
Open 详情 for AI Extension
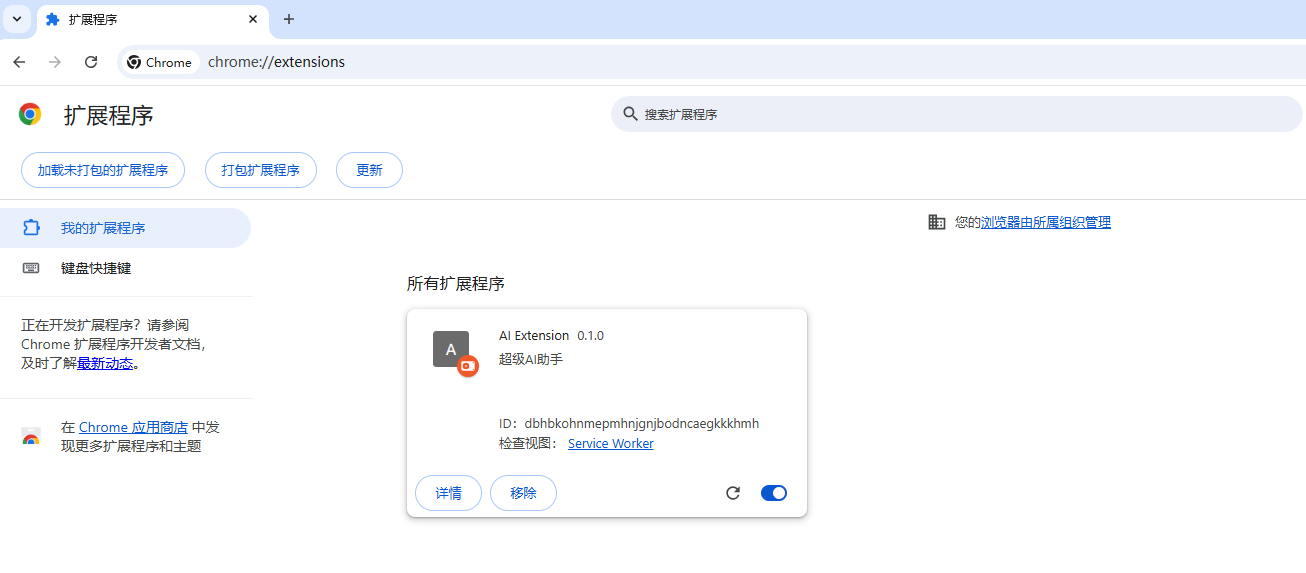[448, 493]
